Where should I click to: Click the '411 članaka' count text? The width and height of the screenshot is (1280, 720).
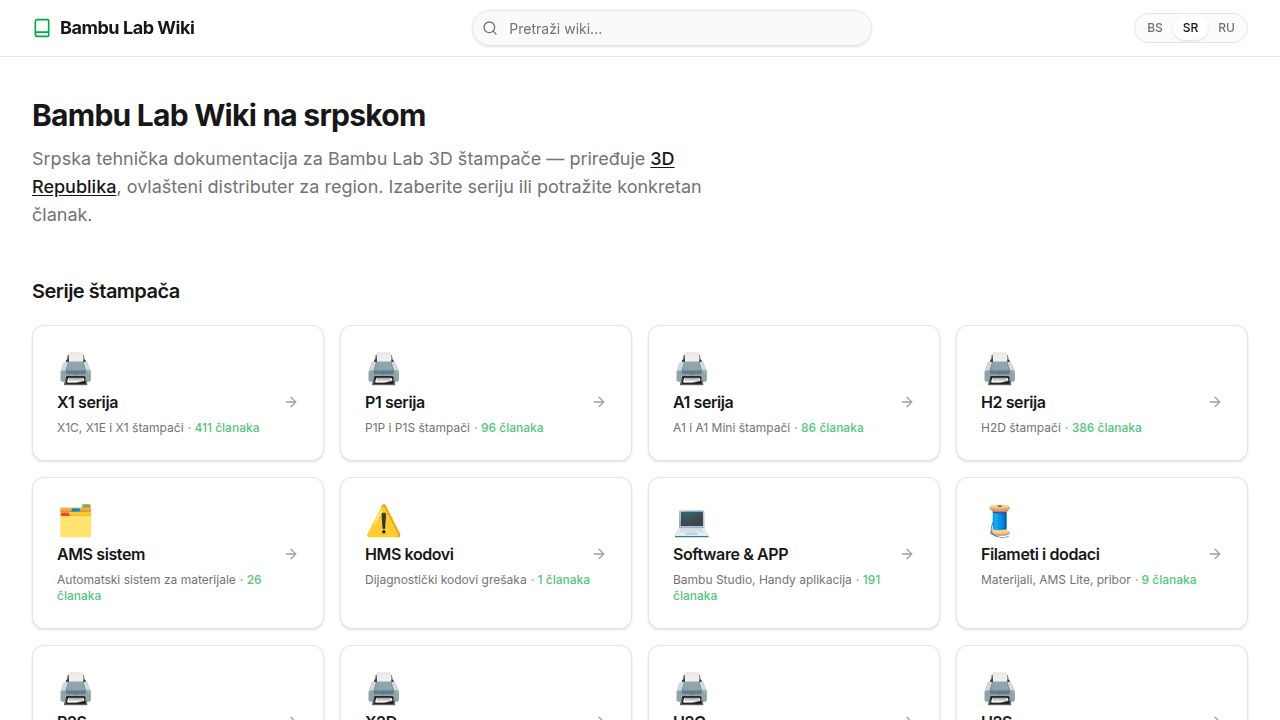click(227, 427)
